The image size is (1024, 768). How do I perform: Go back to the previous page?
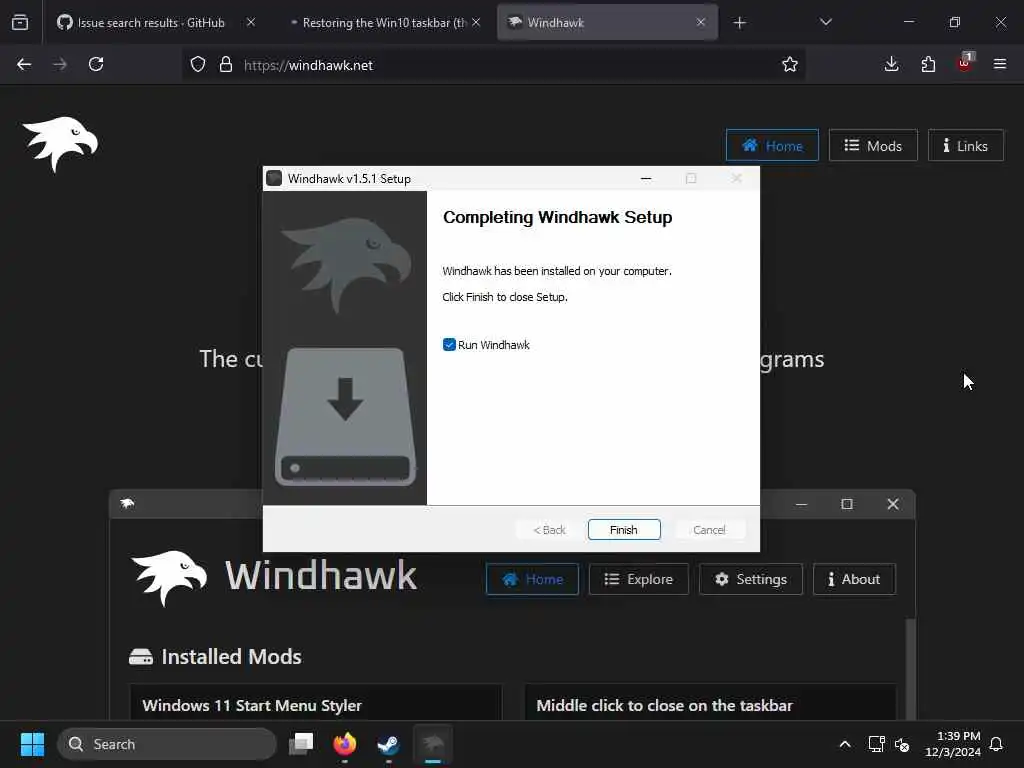24,64
